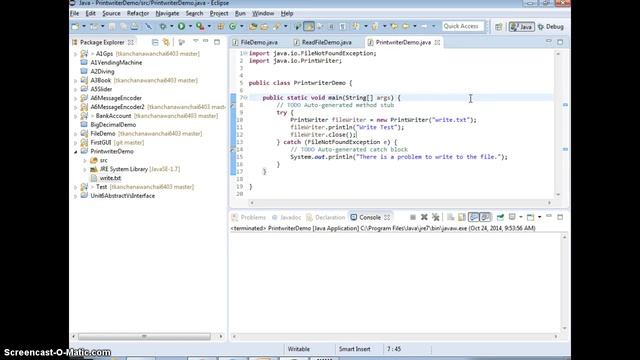Close the PrintwriterDemo.java tab
The height and width of the screenshot is (360, 640).
click(438, 42)
